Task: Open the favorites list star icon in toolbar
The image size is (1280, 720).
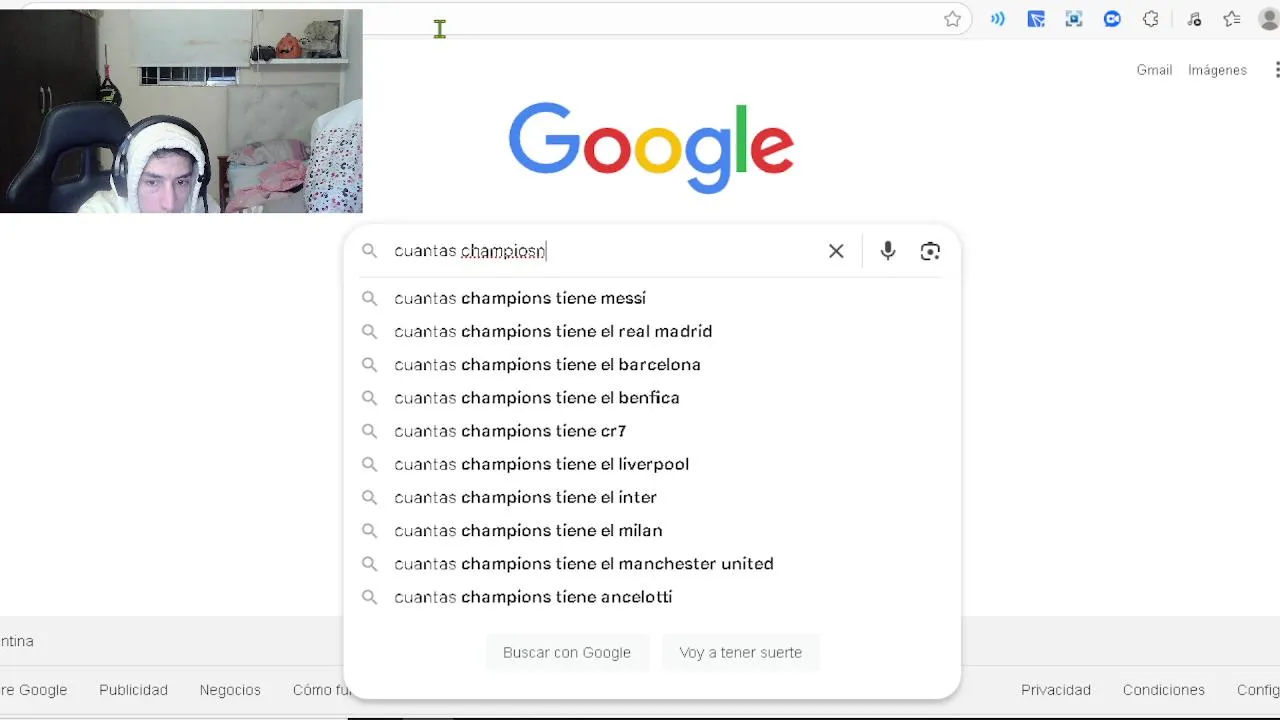Action: [1232, 19]
